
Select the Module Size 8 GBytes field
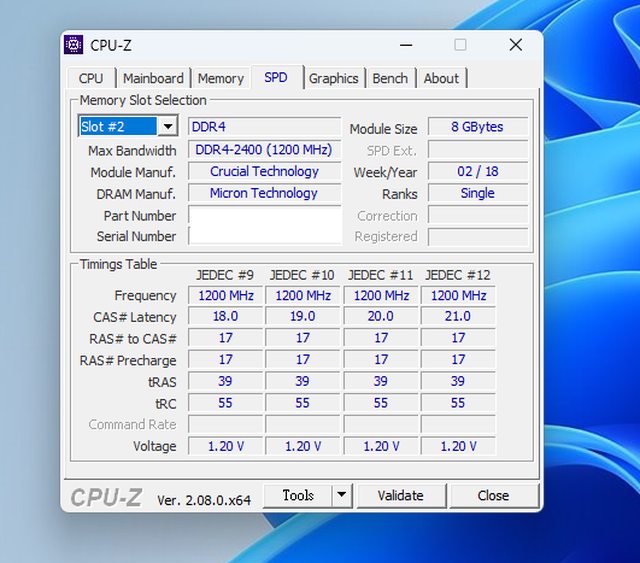[x=477, y=127]
